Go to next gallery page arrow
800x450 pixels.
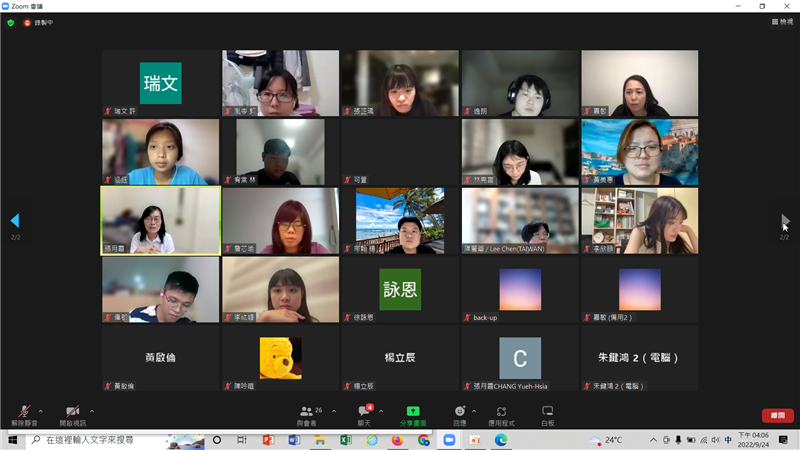[785, 220]
